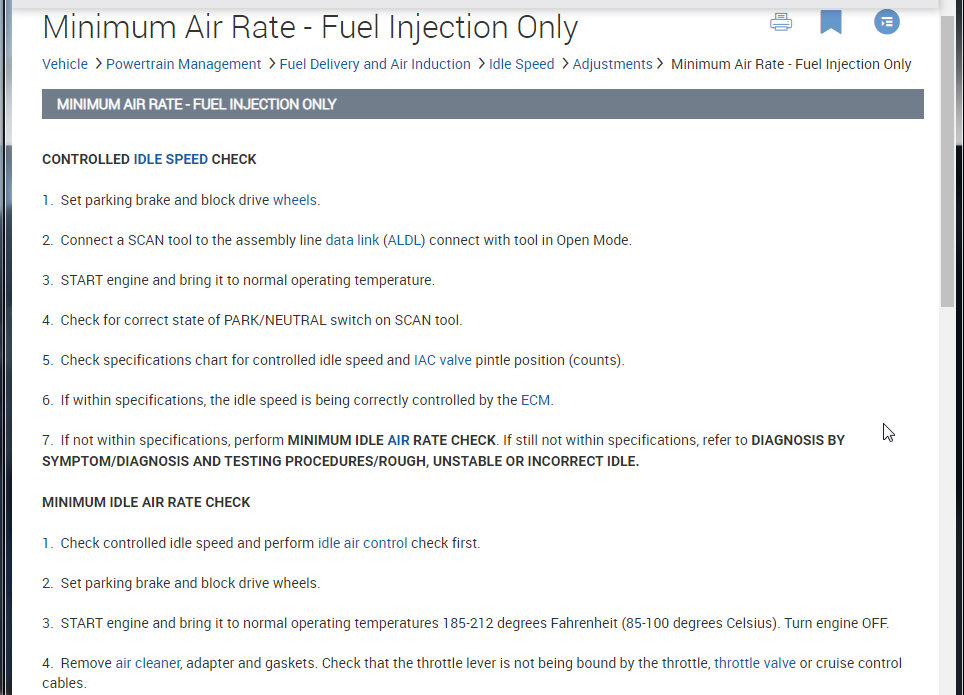Open the ALDL link

point(405,240)
